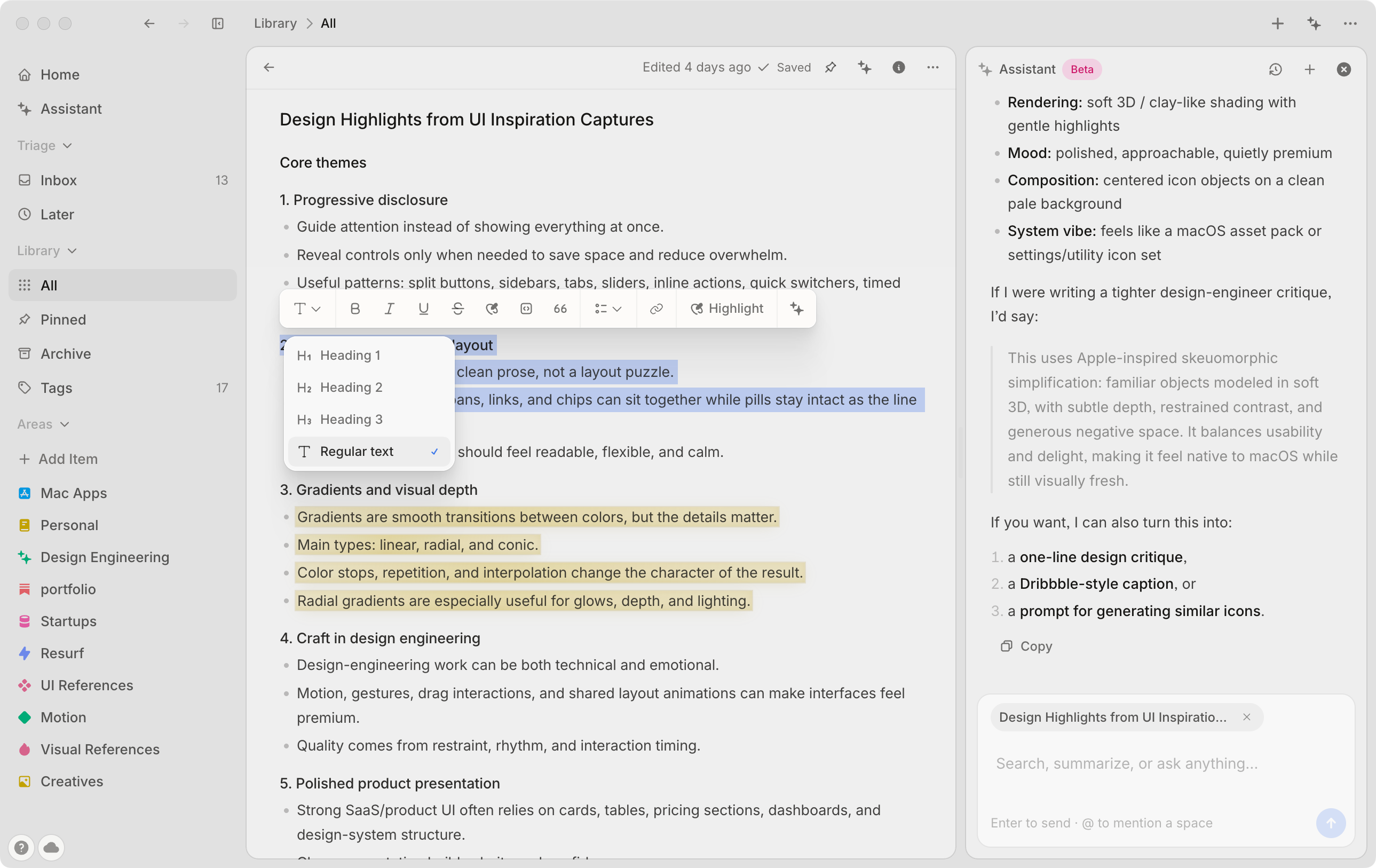Choose Heading 1 from the style menu
This screenshot has height=868, width=1376.
369,356
